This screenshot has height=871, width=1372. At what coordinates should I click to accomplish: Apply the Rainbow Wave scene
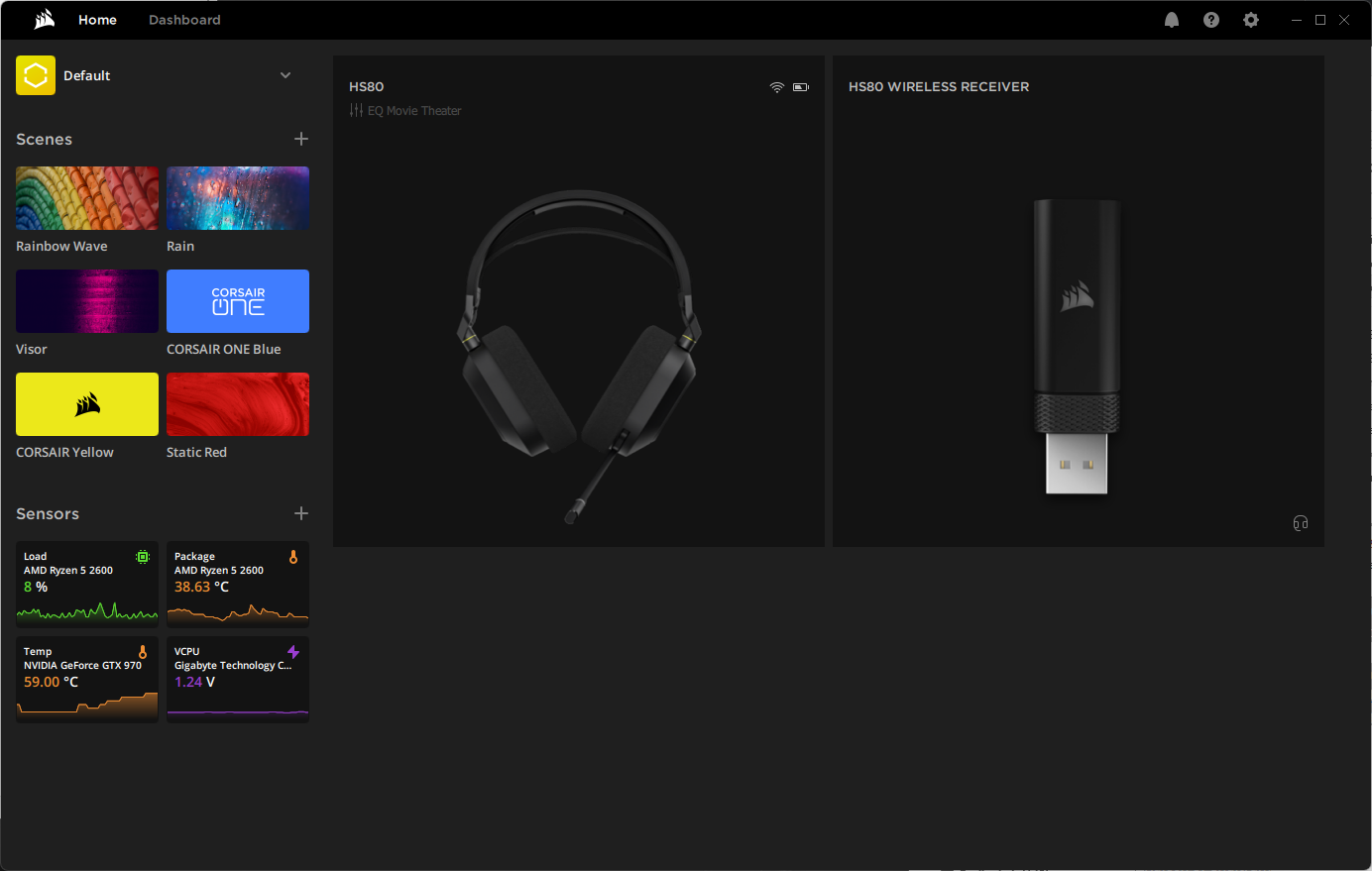coord(87,198)
